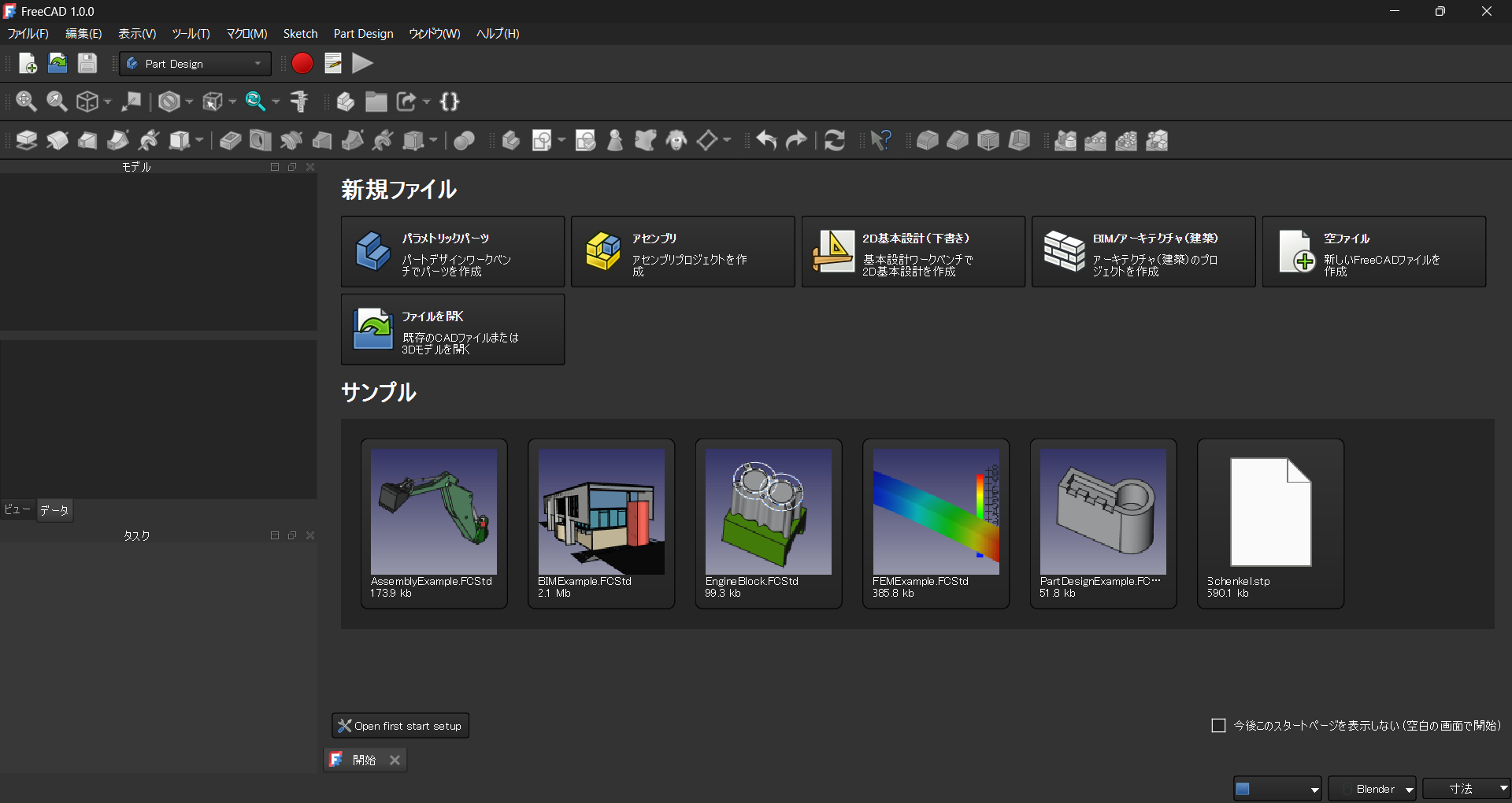Expand the subtractive primitive dropdown arrow
Screen dimensions: 1512x803
pyautogui.click(x=433, y=140)
